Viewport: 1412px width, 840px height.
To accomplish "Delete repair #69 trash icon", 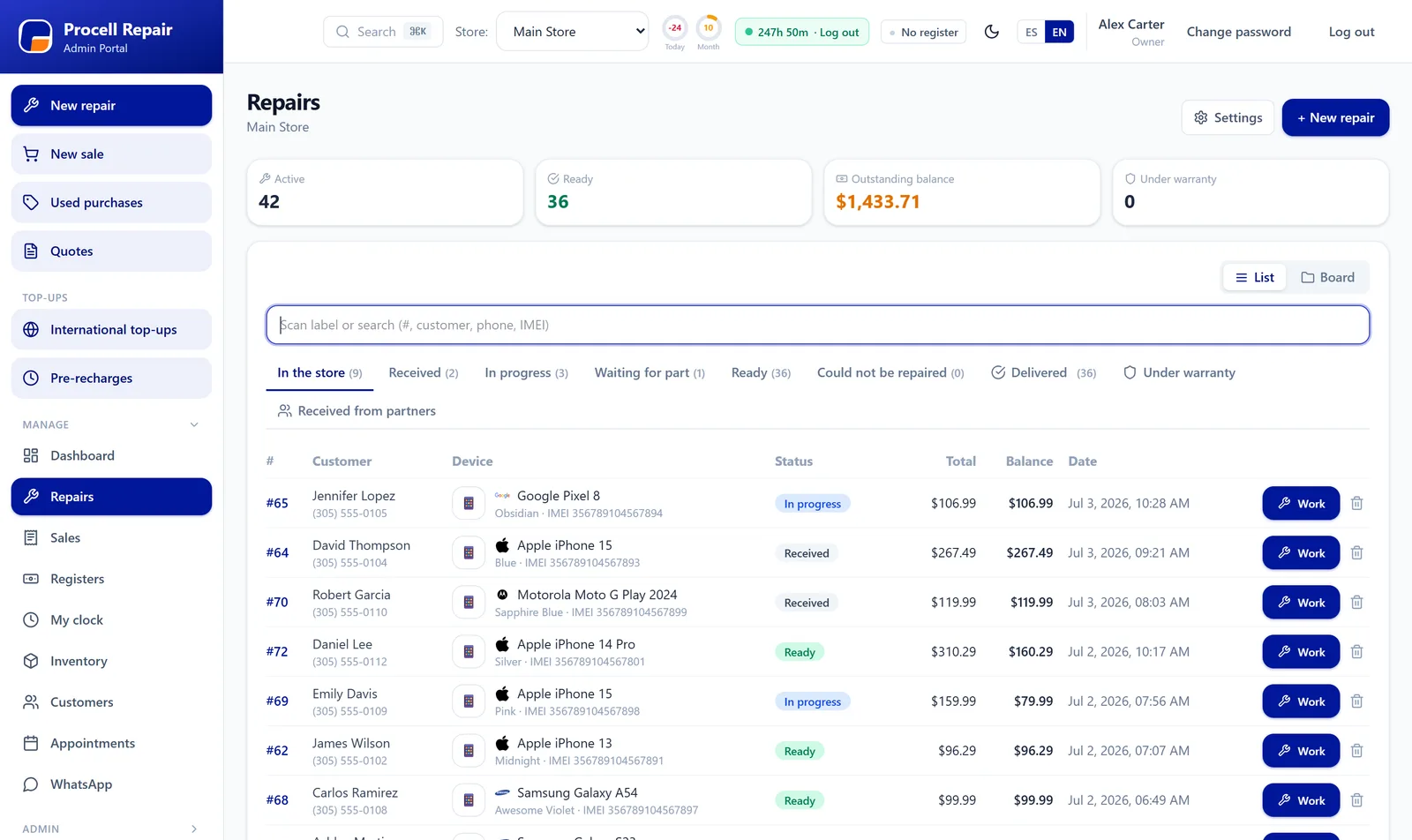I will (1356, 701).
